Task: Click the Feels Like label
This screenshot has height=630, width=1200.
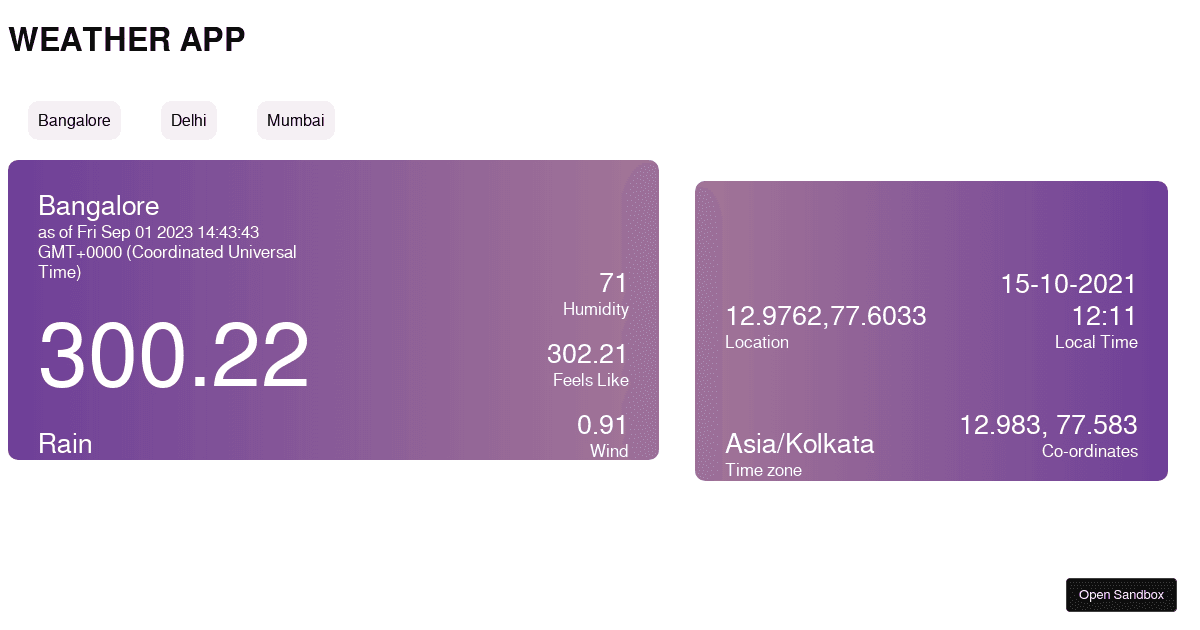Action: click(591, 380)
